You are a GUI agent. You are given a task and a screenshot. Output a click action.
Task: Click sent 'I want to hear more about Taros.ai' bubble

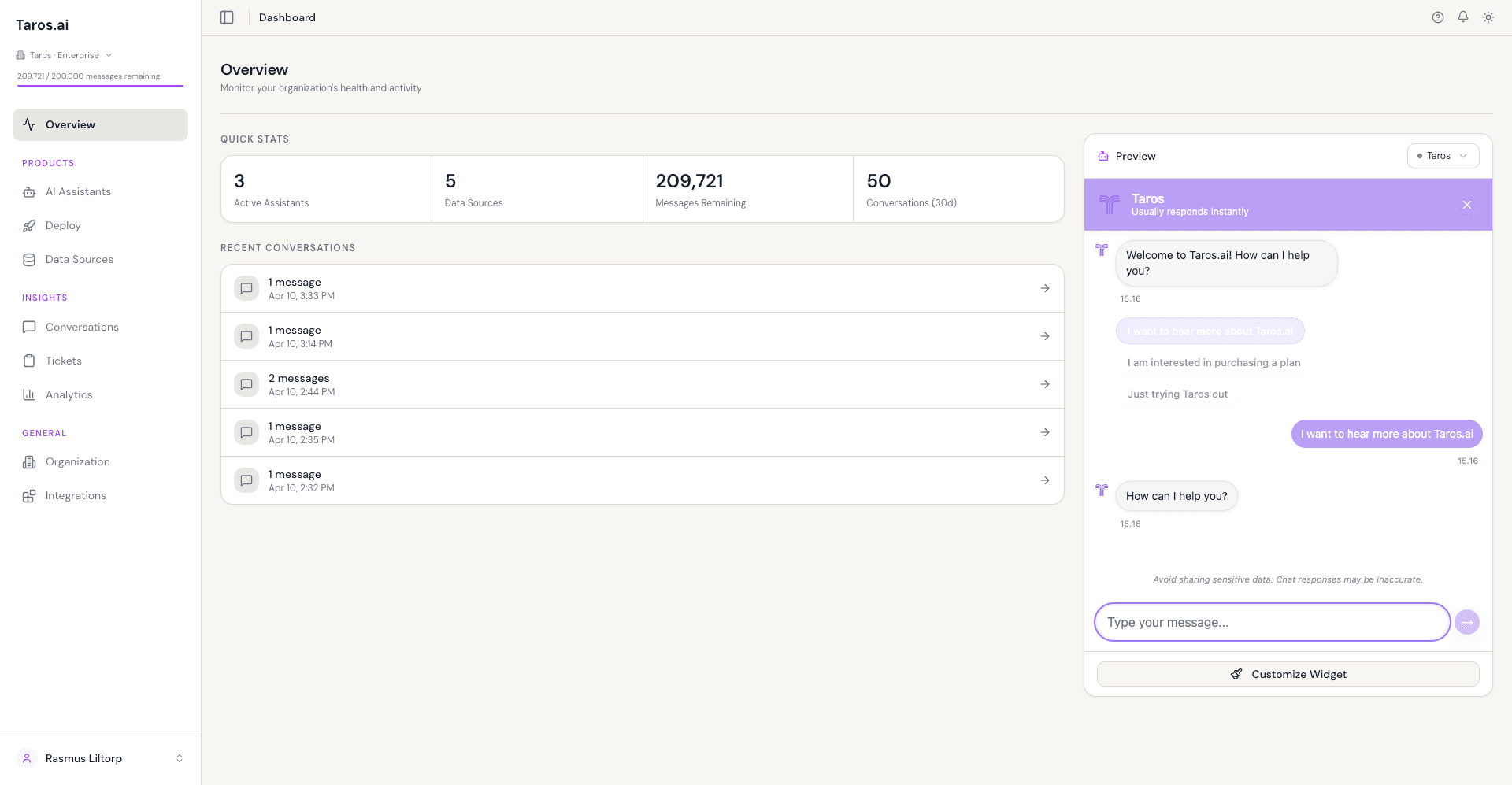pos(1387,434)
